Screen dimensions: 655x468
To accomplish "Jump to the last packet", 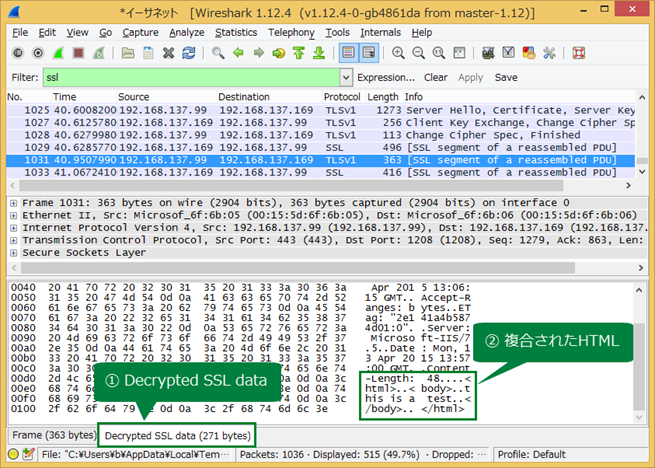I will (x=319, y=53).
